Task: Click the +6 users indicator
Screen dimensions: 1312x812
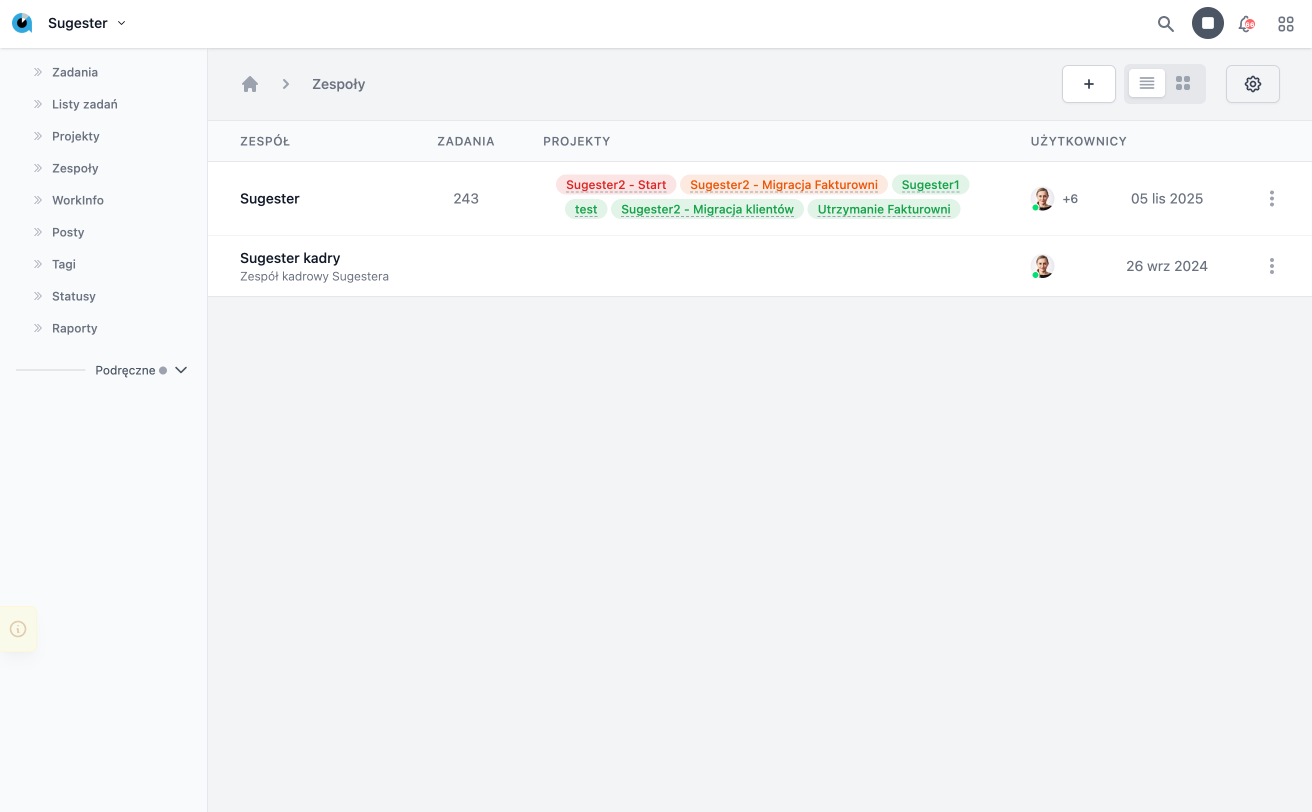Action: click(1070, 199)
